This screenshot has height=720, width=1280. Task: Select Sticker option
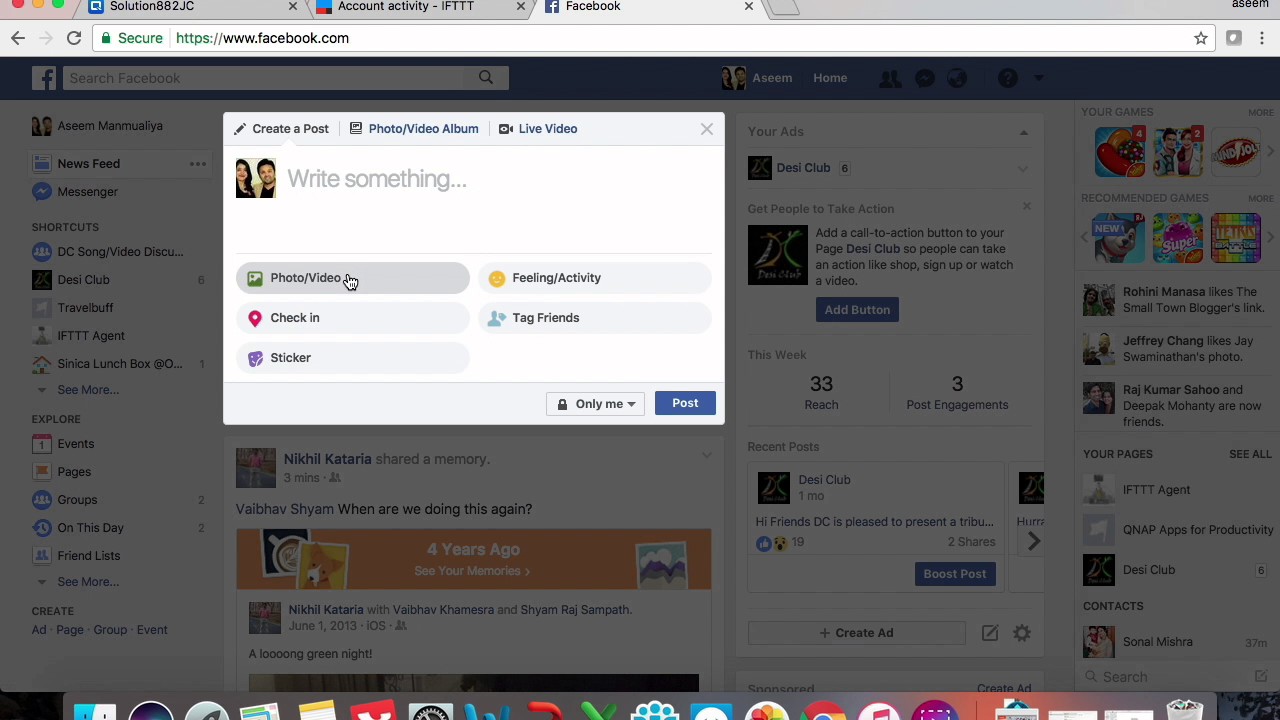click(x=352, y=358)
